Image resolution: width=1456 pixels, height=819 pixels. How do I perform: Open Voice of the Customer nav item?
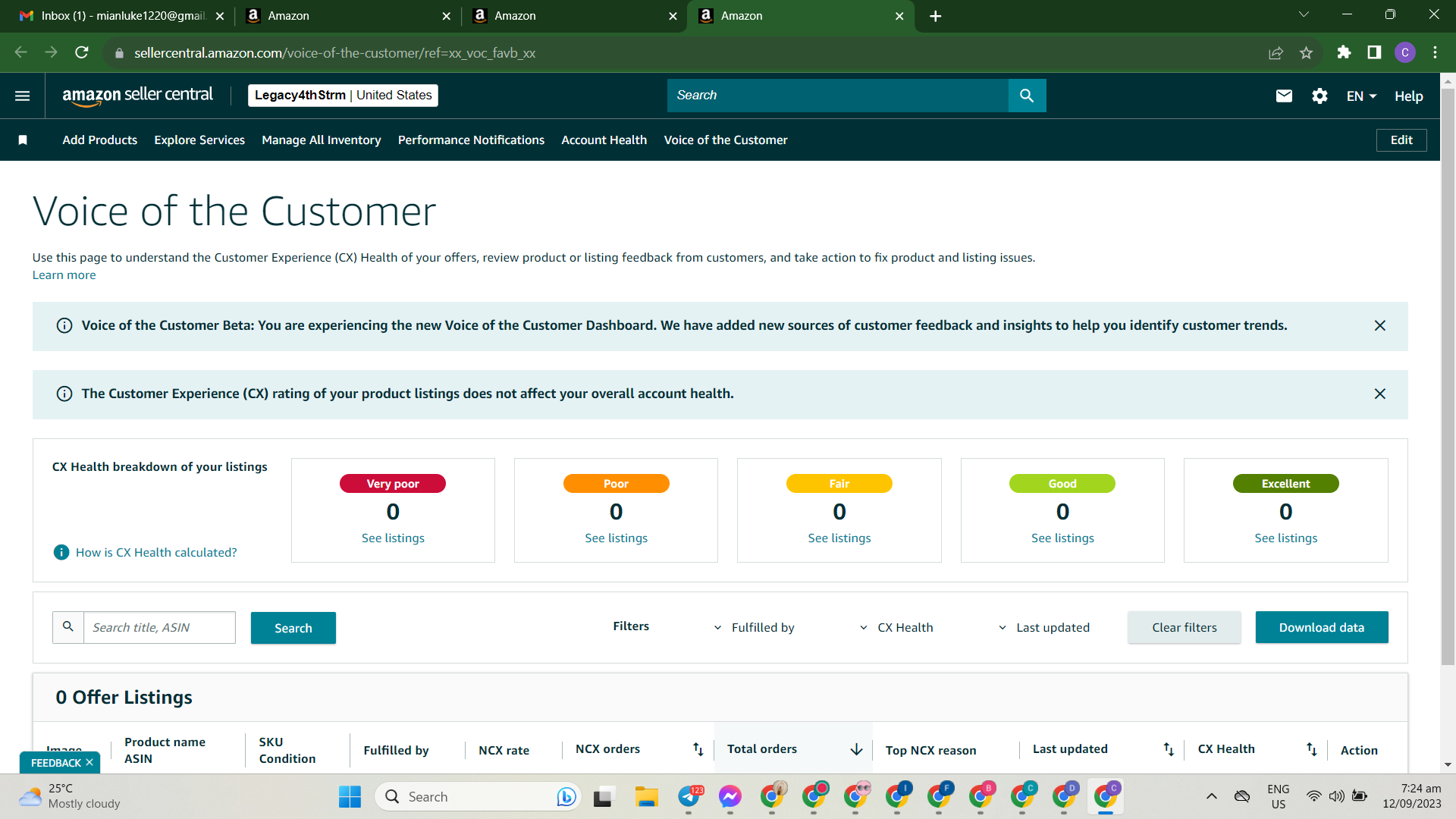[726, 140]
